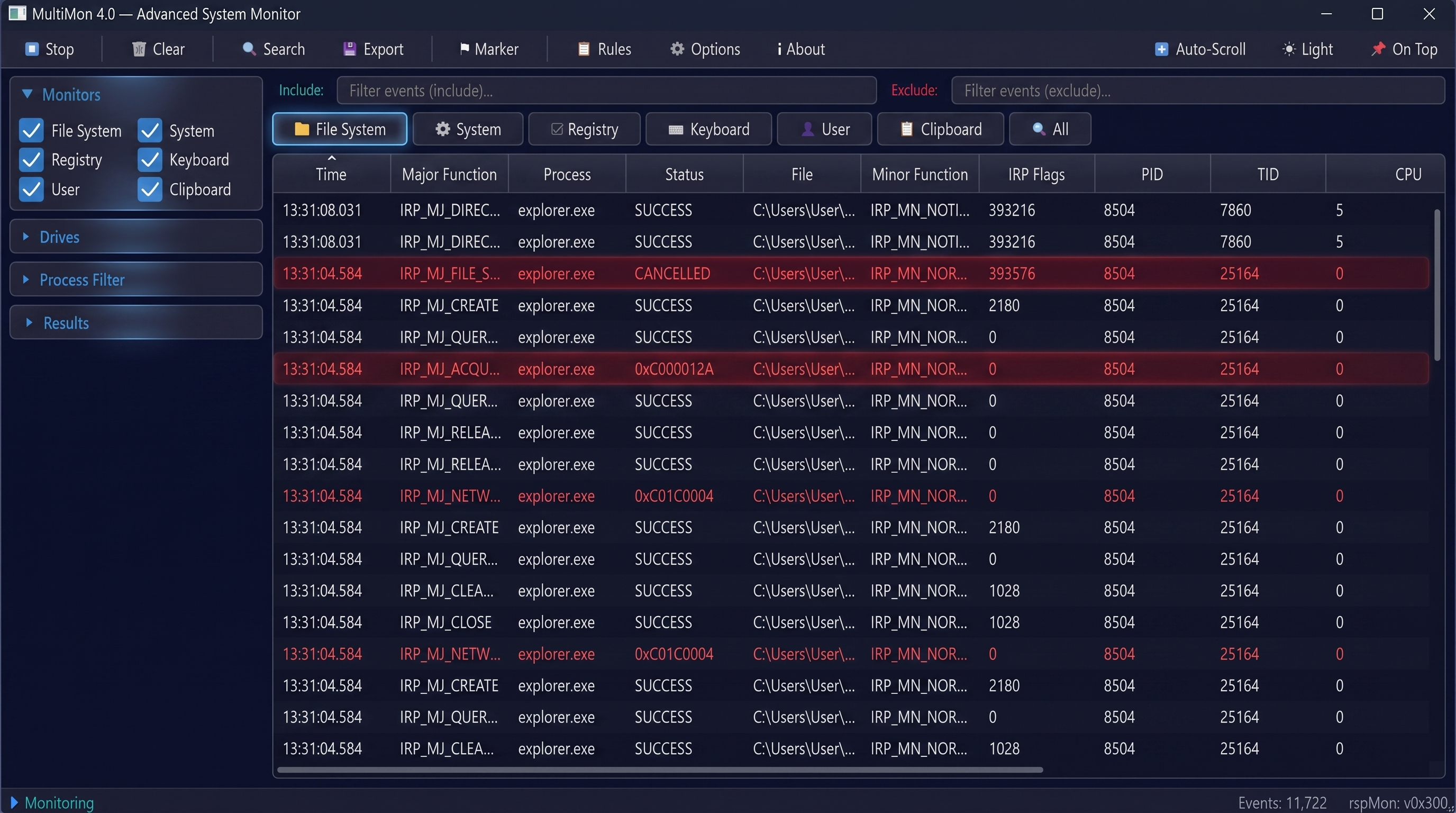Click the Clear button label
The height and width of the screenshot is (813, 1456).
tap(168, 49)
